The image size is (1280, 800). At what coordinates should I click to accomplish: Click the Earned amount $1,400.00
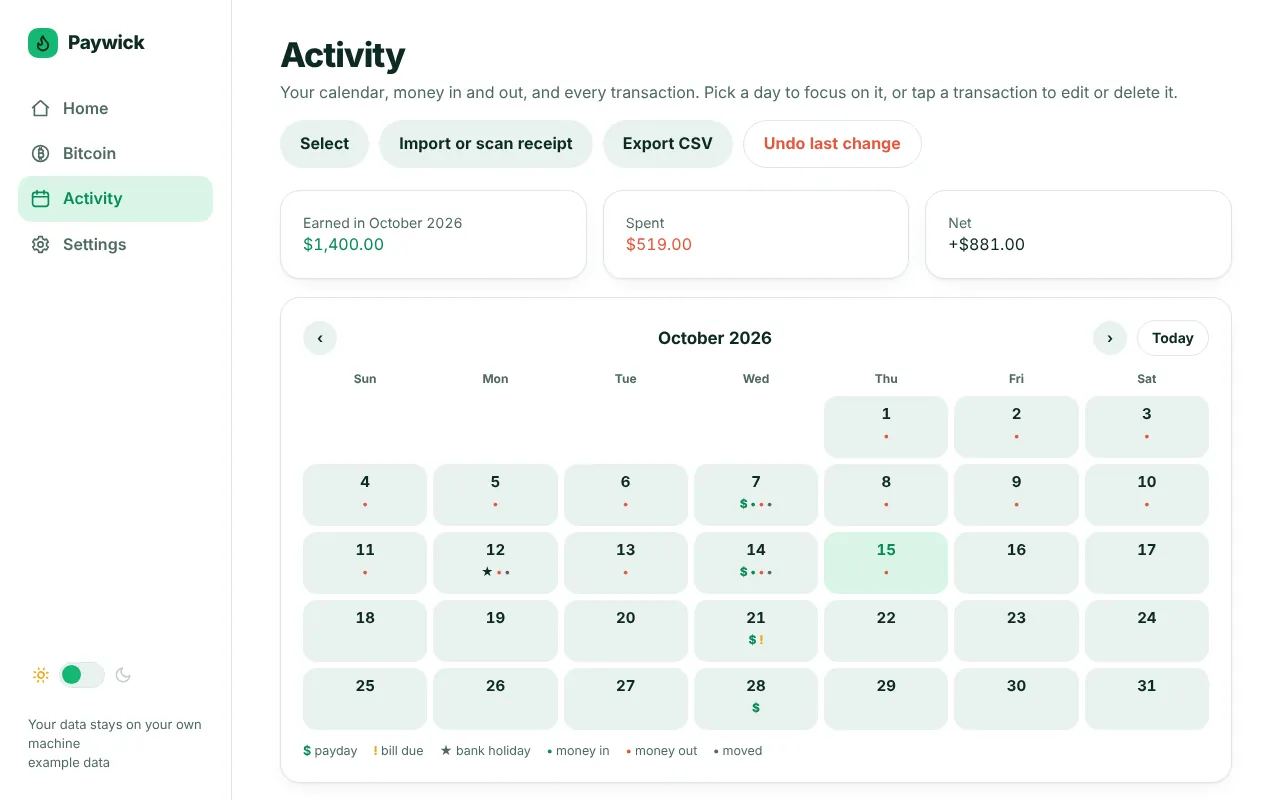[x=343, y=245]
